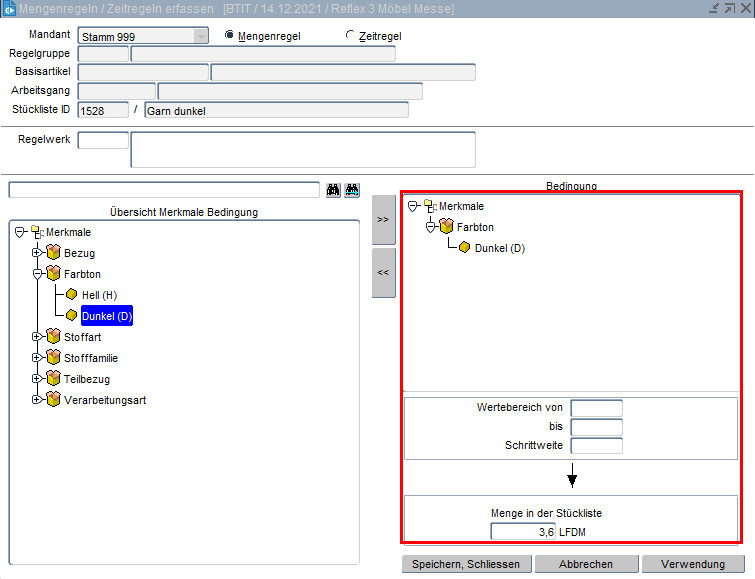The height and width of the screenshot is (579, 755).
Task: Click the Merkmale root icon in Bedingung panel
Action: (x=429, y=206)
